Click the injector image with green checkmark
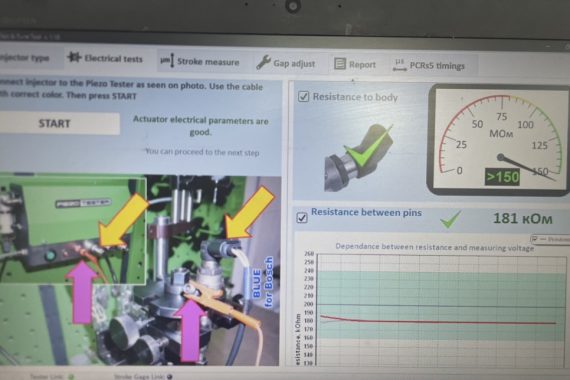 pos(358,157)
